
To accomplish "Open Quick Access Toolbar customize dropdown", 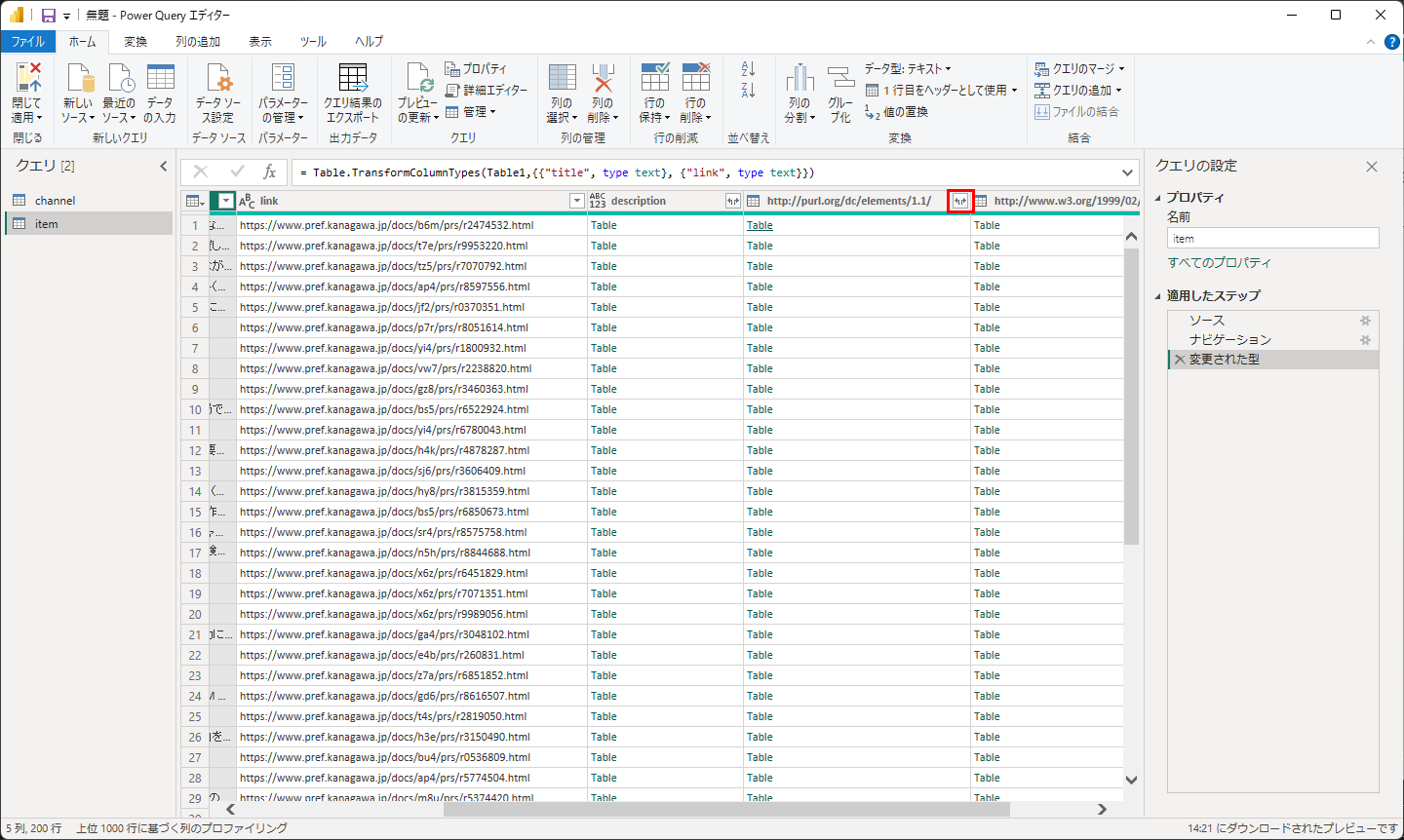I will [x=67, y=16].
